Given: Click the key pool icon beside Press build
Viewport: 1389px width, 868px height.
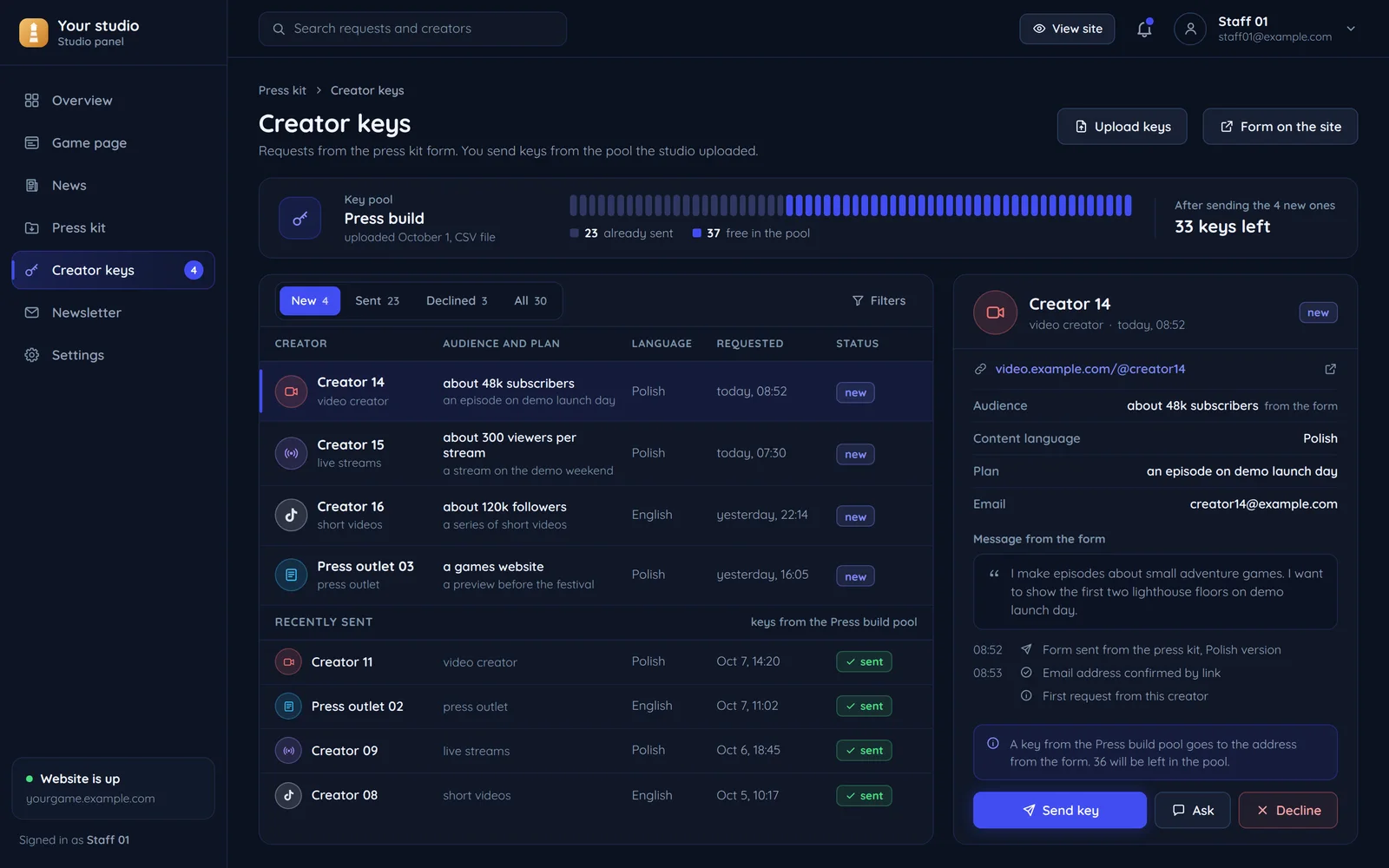Looking at the screenshot, I should click(x=300, y=219).
